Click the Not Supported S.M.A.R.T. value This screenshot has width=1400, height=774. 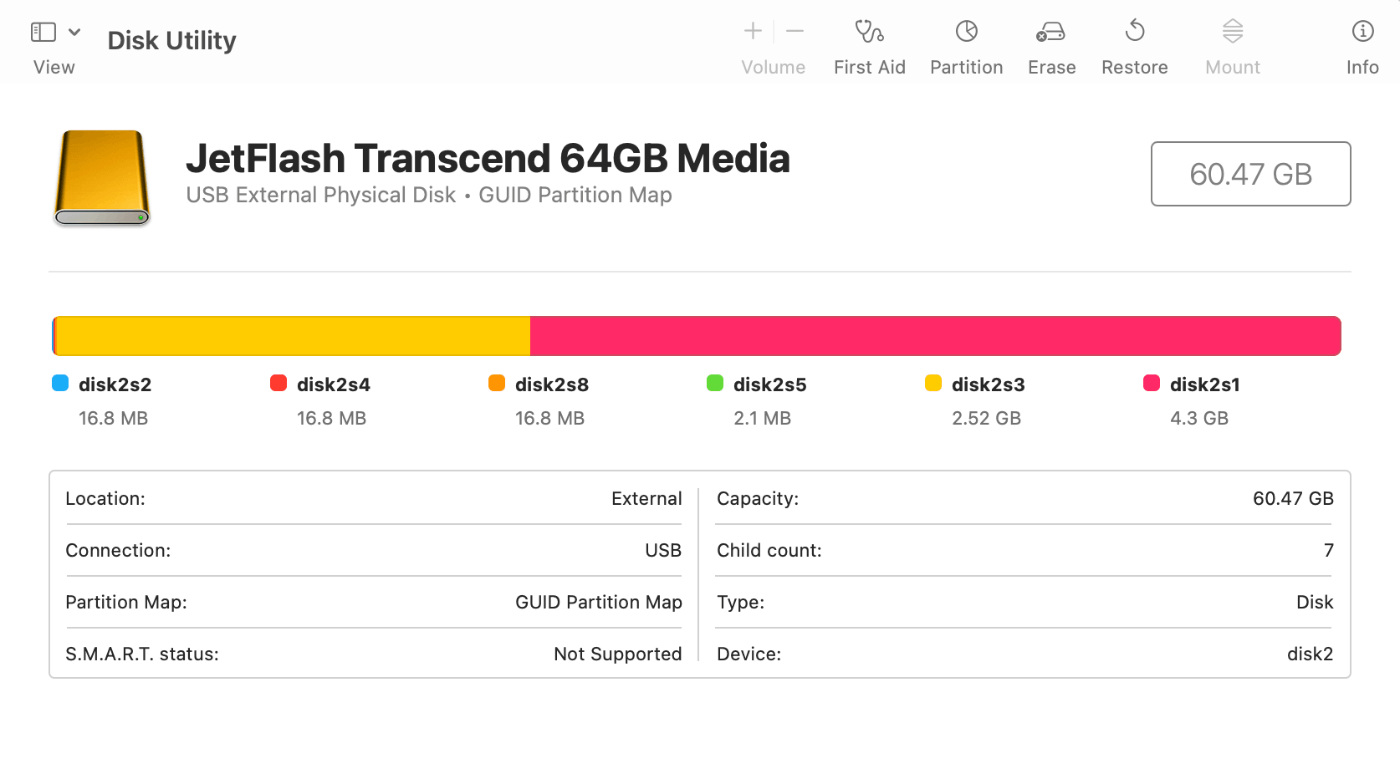click(618, 654)
